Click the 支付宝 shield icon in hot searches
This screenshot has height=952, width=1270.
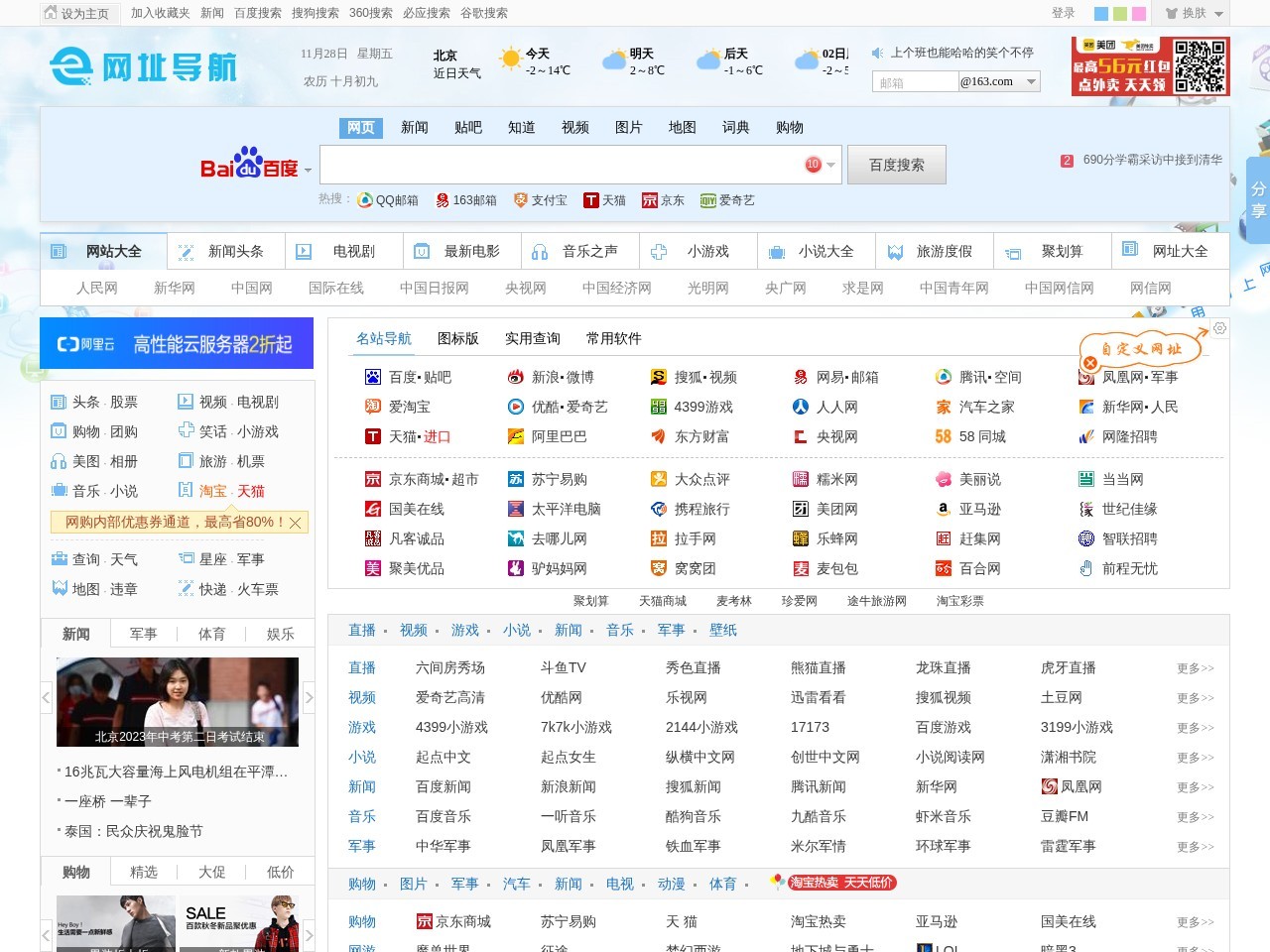(519, 199)
